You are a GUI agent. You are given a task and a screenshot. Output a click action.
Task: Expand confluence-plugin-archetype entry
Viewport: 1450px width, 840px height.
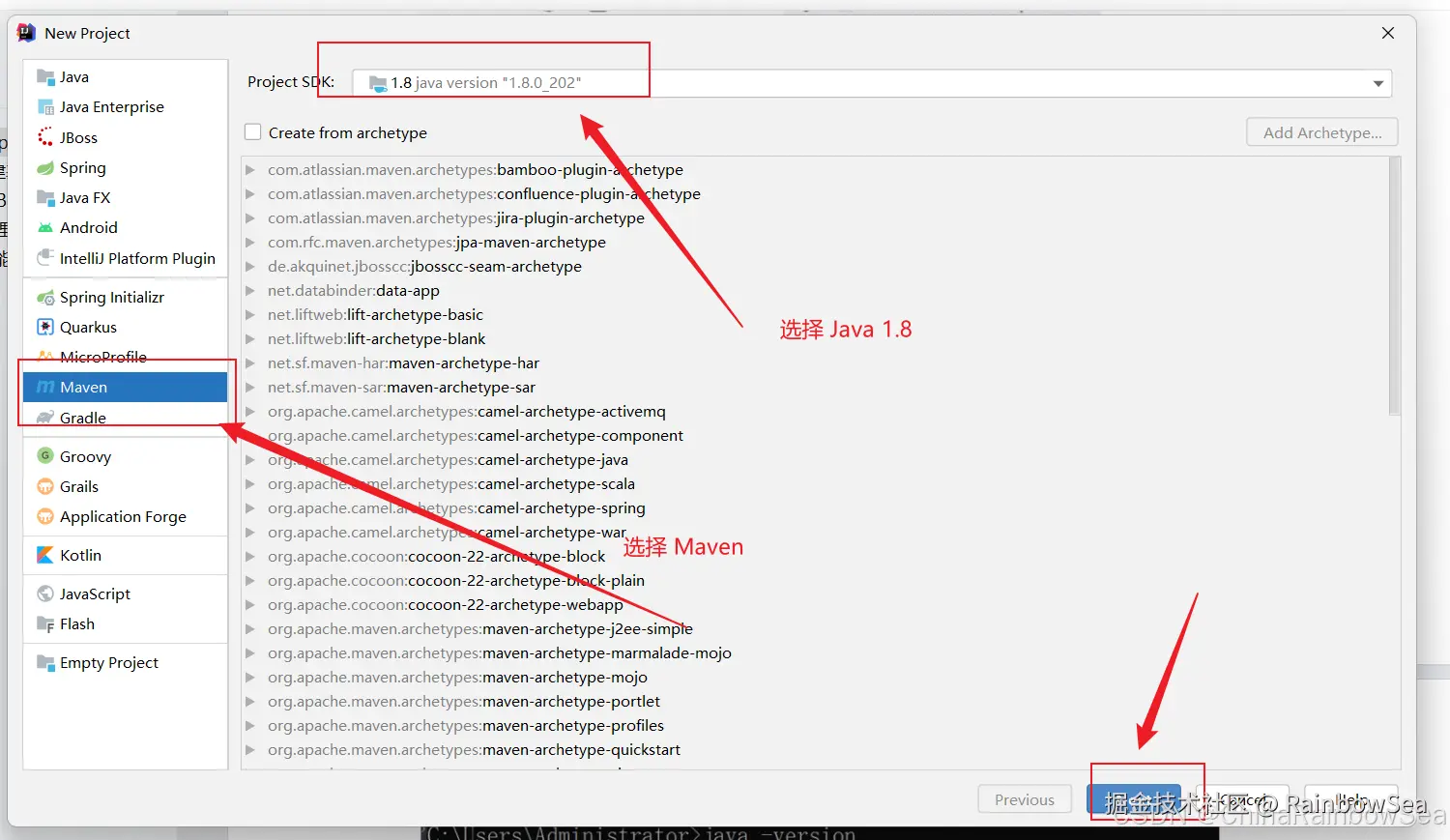250,194
